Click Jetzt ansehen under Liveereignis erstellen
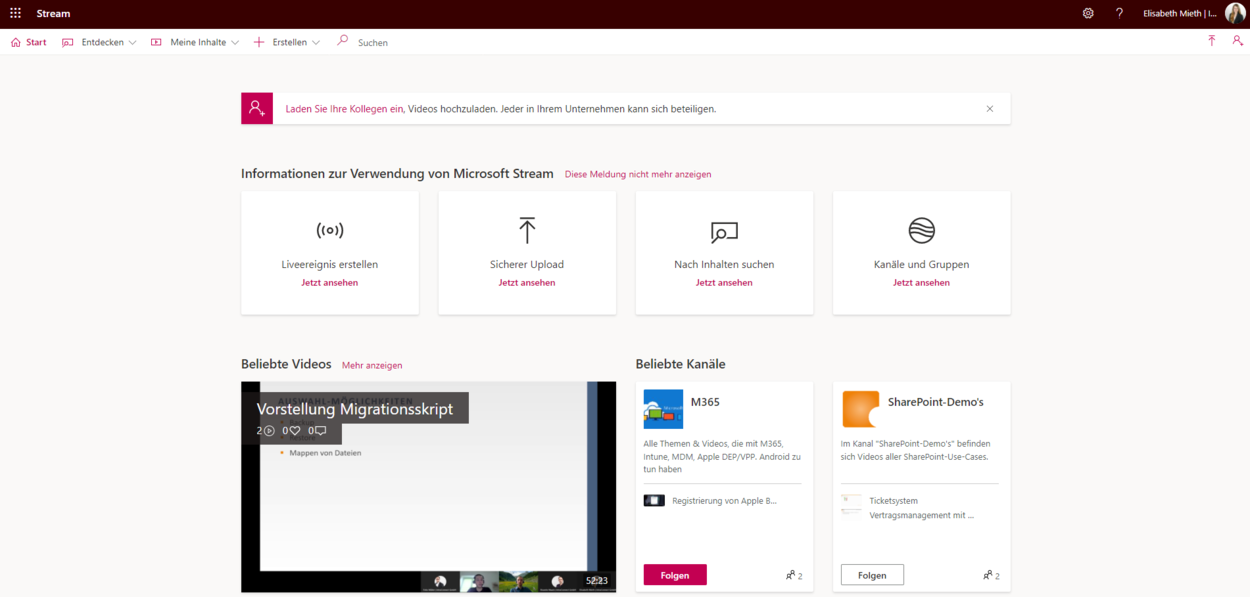This screenshot has width=1250, height=597. coord(330,283)
